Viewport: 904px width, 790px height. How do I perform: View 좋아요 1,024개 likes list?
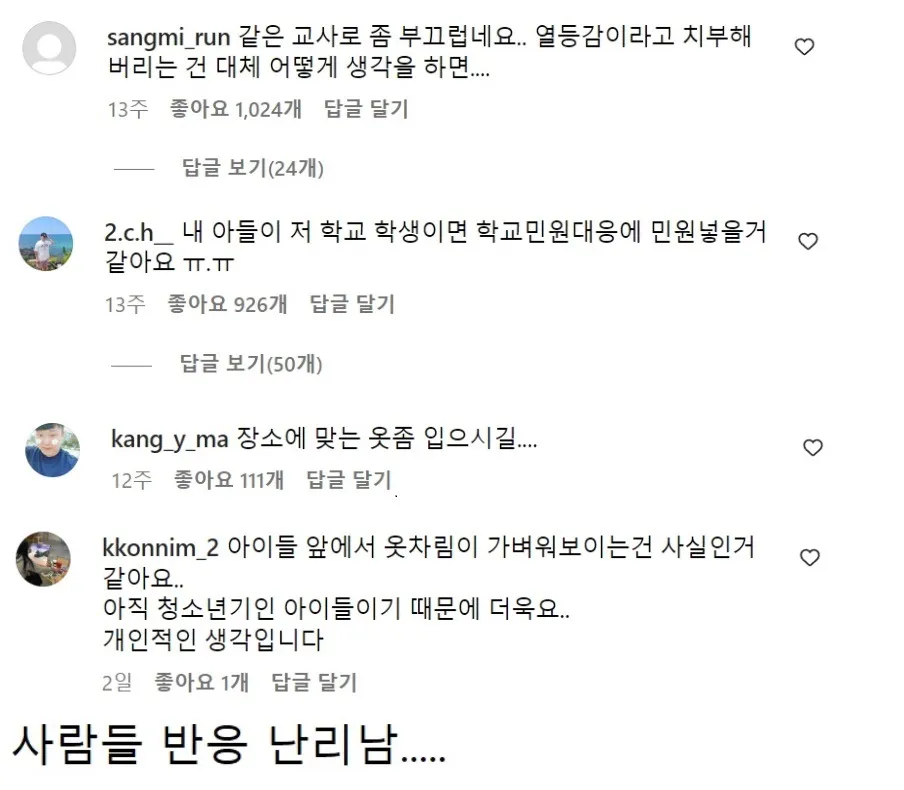(x=236, y=108)
